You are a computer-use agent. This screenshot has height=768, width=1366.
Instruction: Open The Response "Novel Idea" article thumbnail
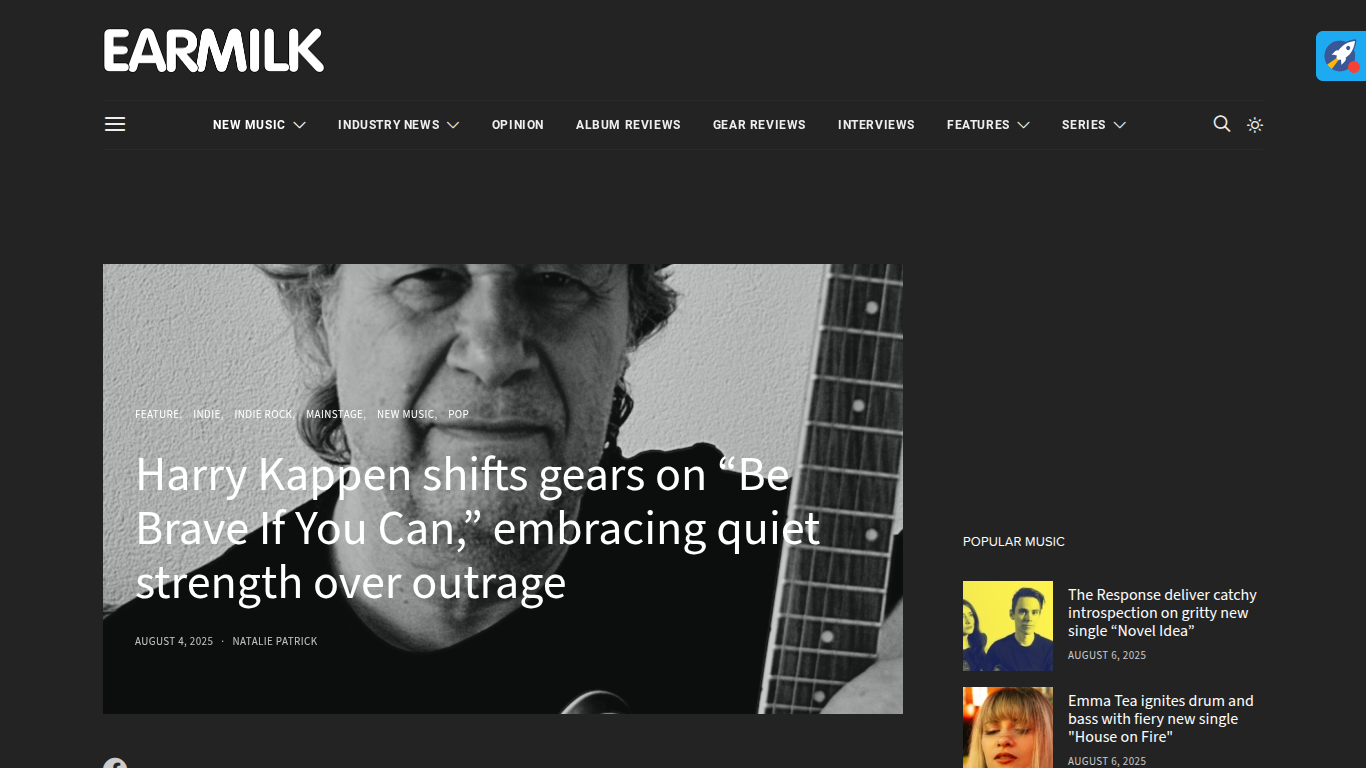pos(1008,626)
